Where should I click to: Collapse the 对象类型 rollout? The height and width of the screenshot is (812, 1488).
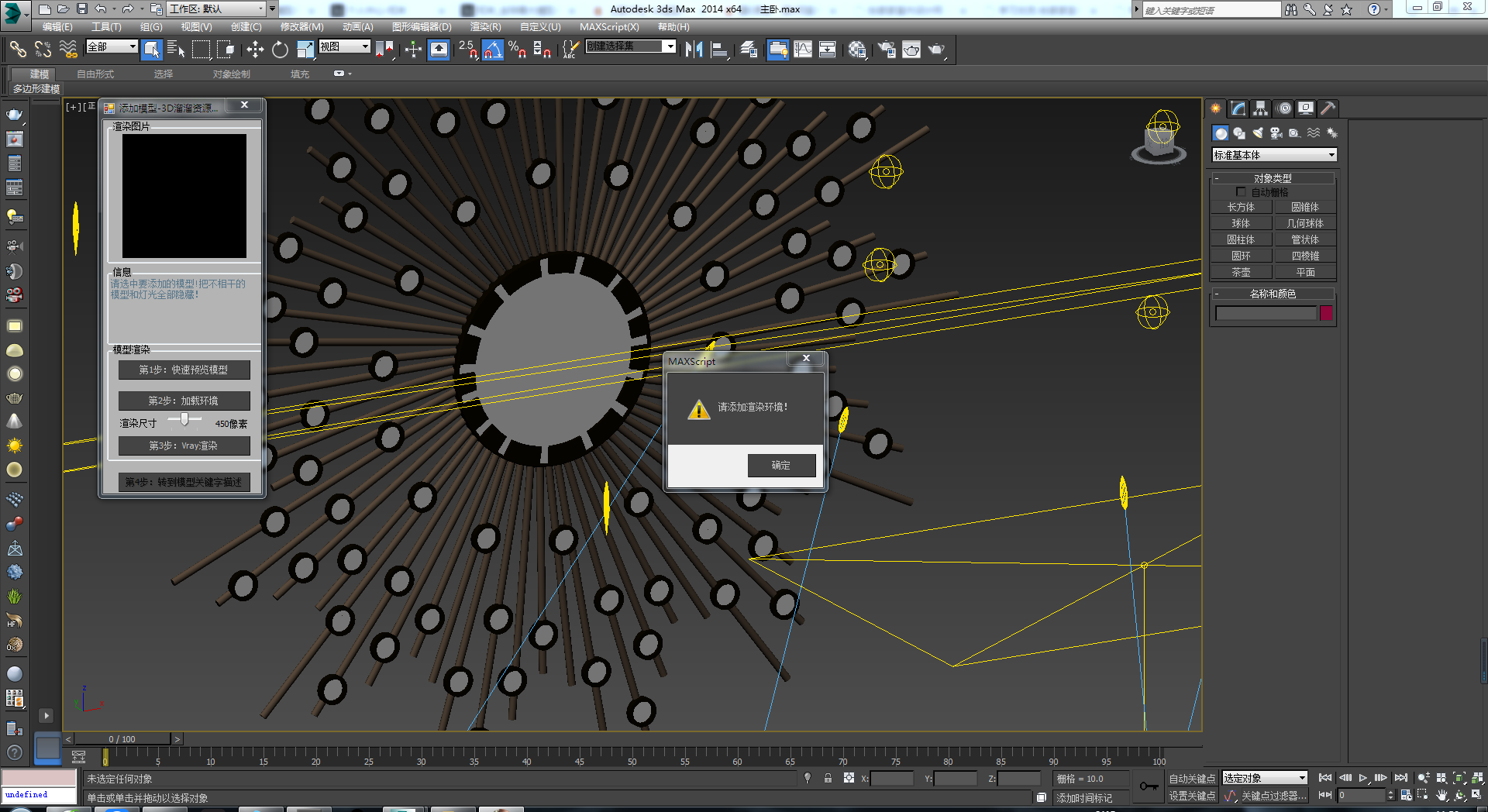tap(1273, 178)
